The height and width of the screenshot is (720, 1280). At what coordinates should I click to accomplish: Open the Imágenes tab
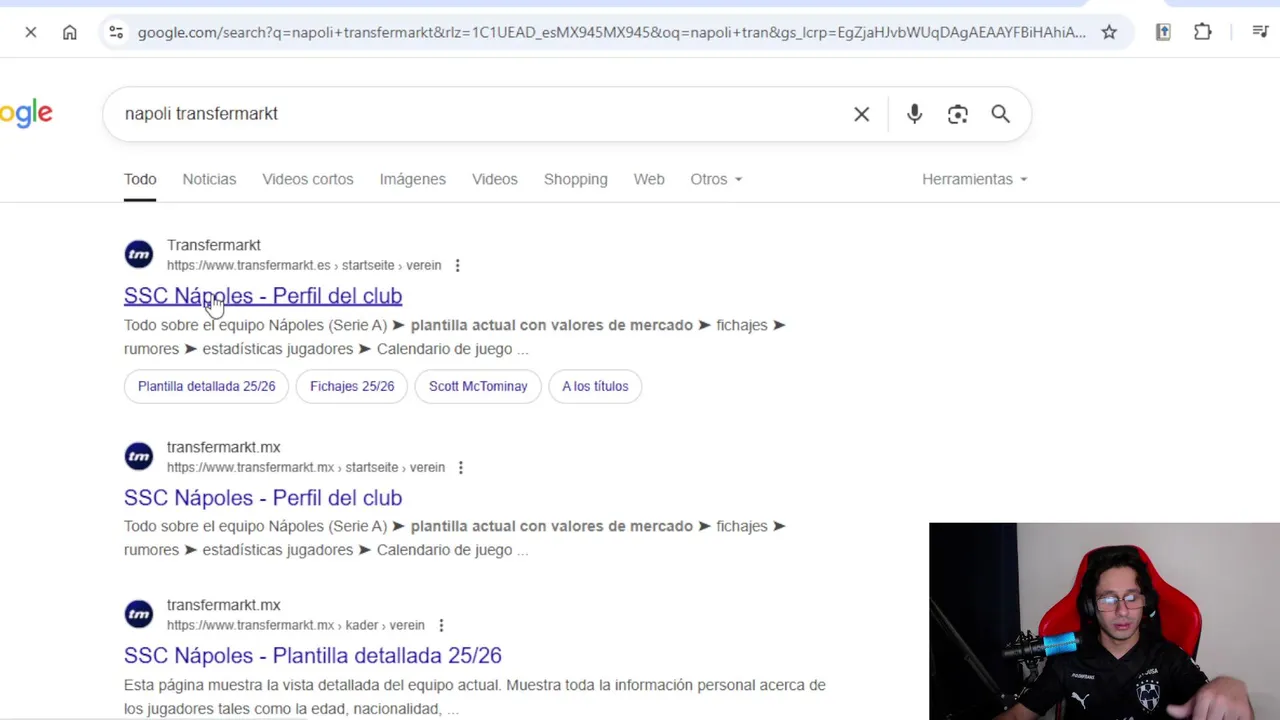(x=412, y=179)
